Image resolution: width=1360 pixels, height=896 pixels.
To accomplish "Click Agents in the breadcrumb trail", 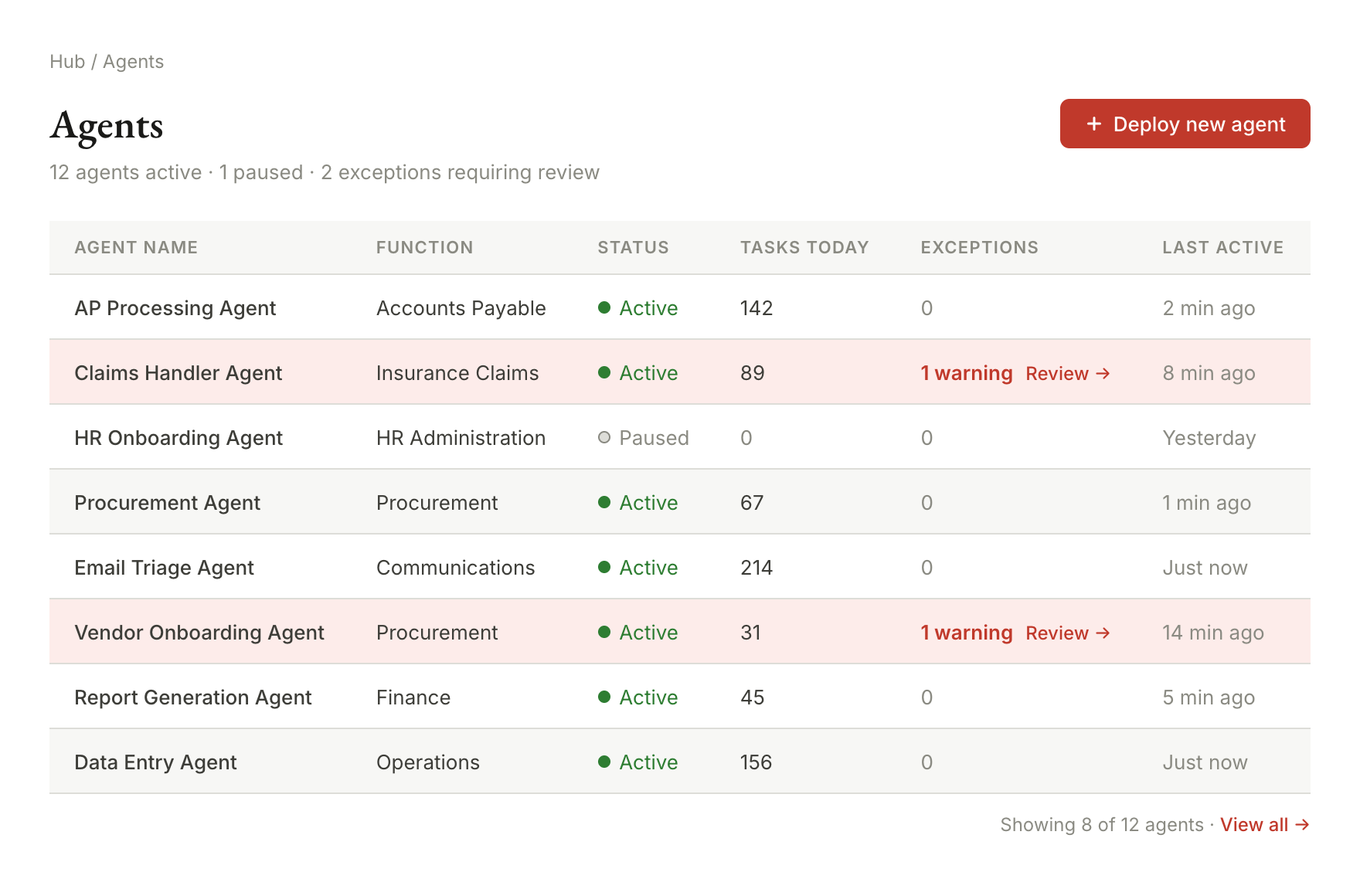I will pos(134,61).
